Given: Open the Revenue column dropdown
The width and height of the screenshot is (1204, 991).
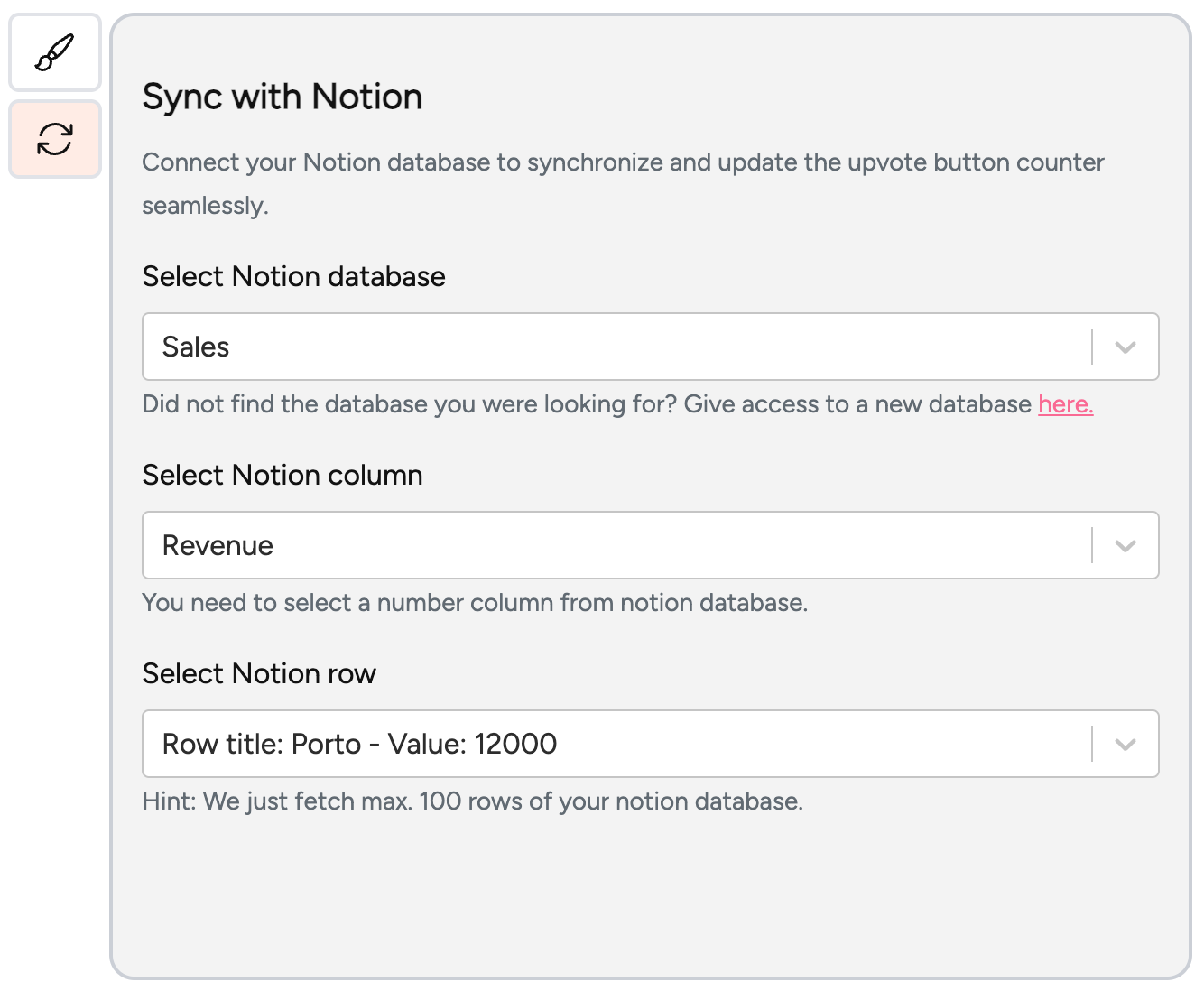Looking at the screenshot, I should [650, 545].
